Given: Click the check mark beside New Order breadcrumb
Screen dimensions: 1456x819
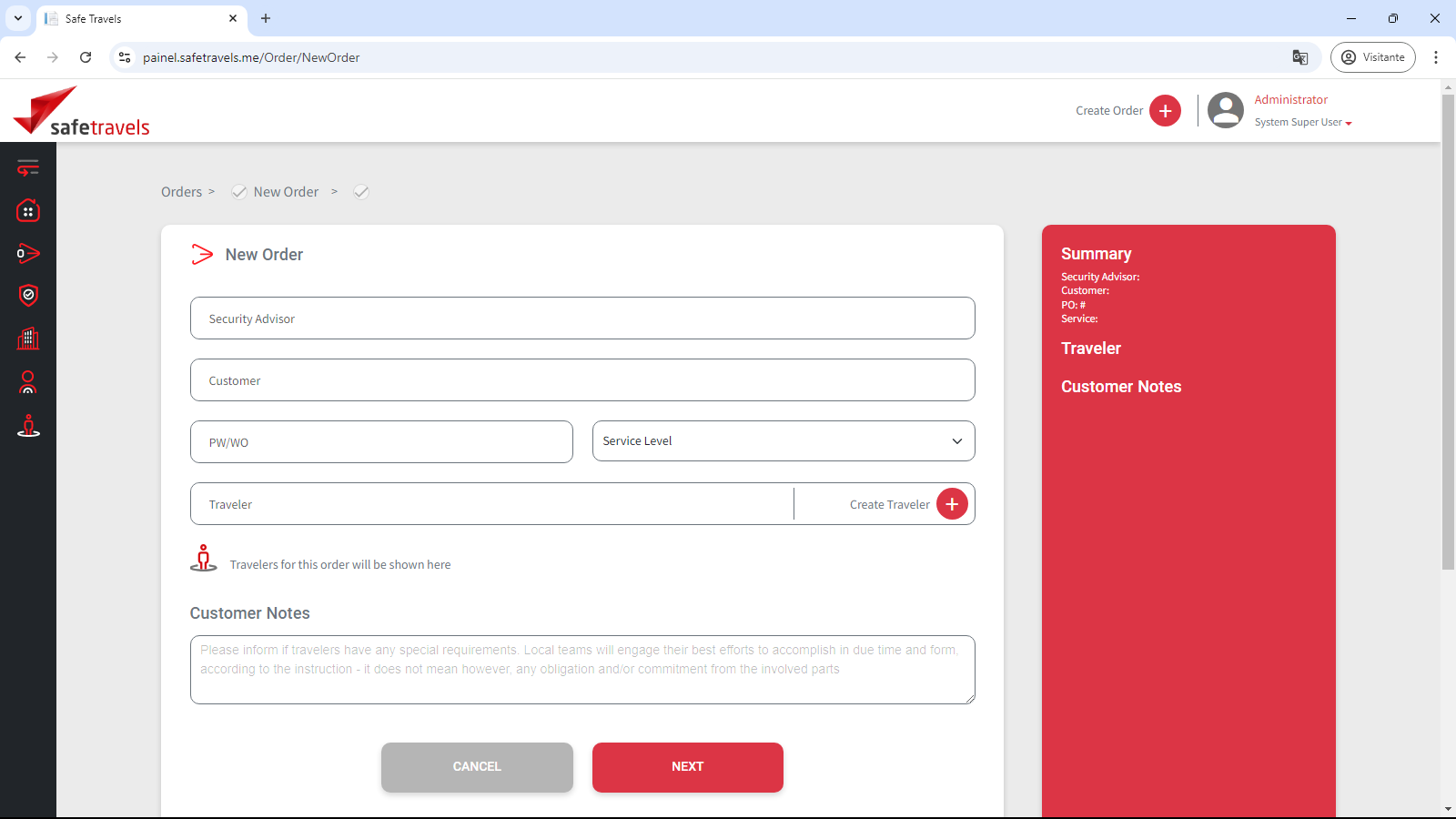Looking at the screenshot, I should tap(239, 192).
